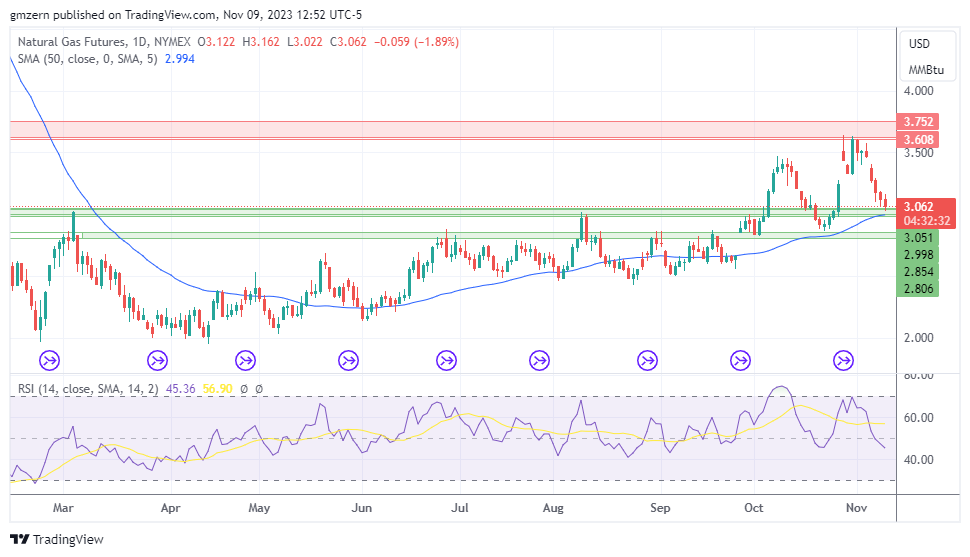Click the published-on TradingView.com caption
This screenshot has height=557, width=970.
pos(186,14)
